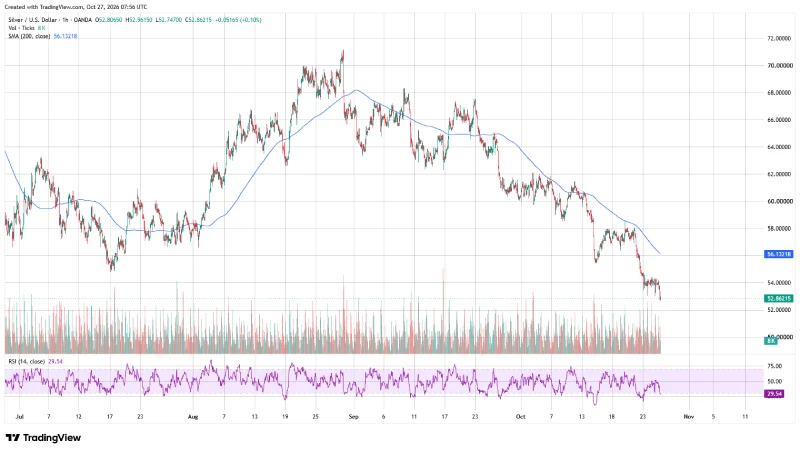This screenshot has width=800, height=452.
Task: Click the 25 date label on time axis
Action: 315,417
